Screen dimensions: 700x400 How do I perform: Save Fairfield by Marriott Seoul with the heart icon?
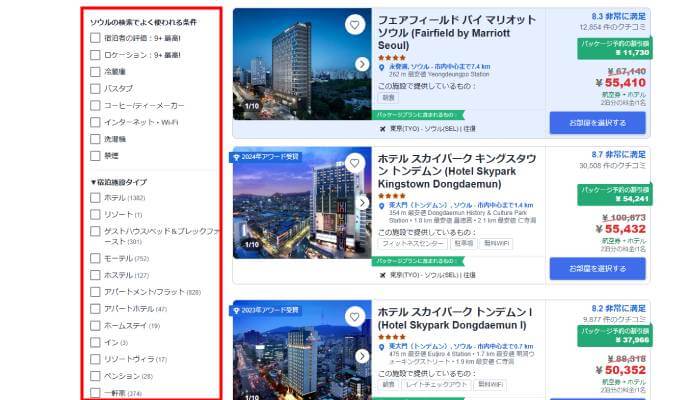tap(354, 25)
